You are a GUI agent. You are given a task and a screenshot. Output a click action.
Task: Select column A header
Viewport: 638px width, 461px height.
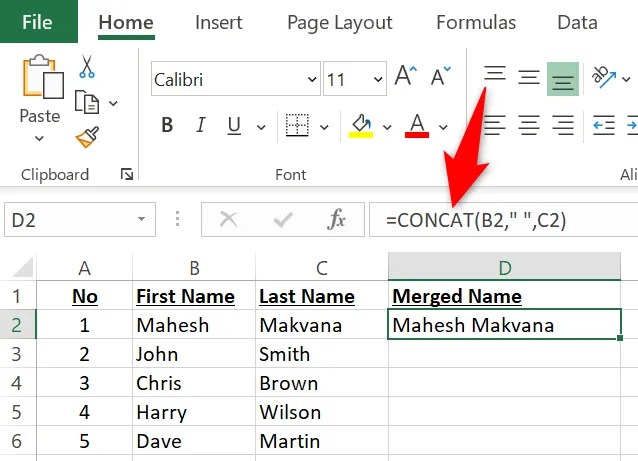point(84,267)
